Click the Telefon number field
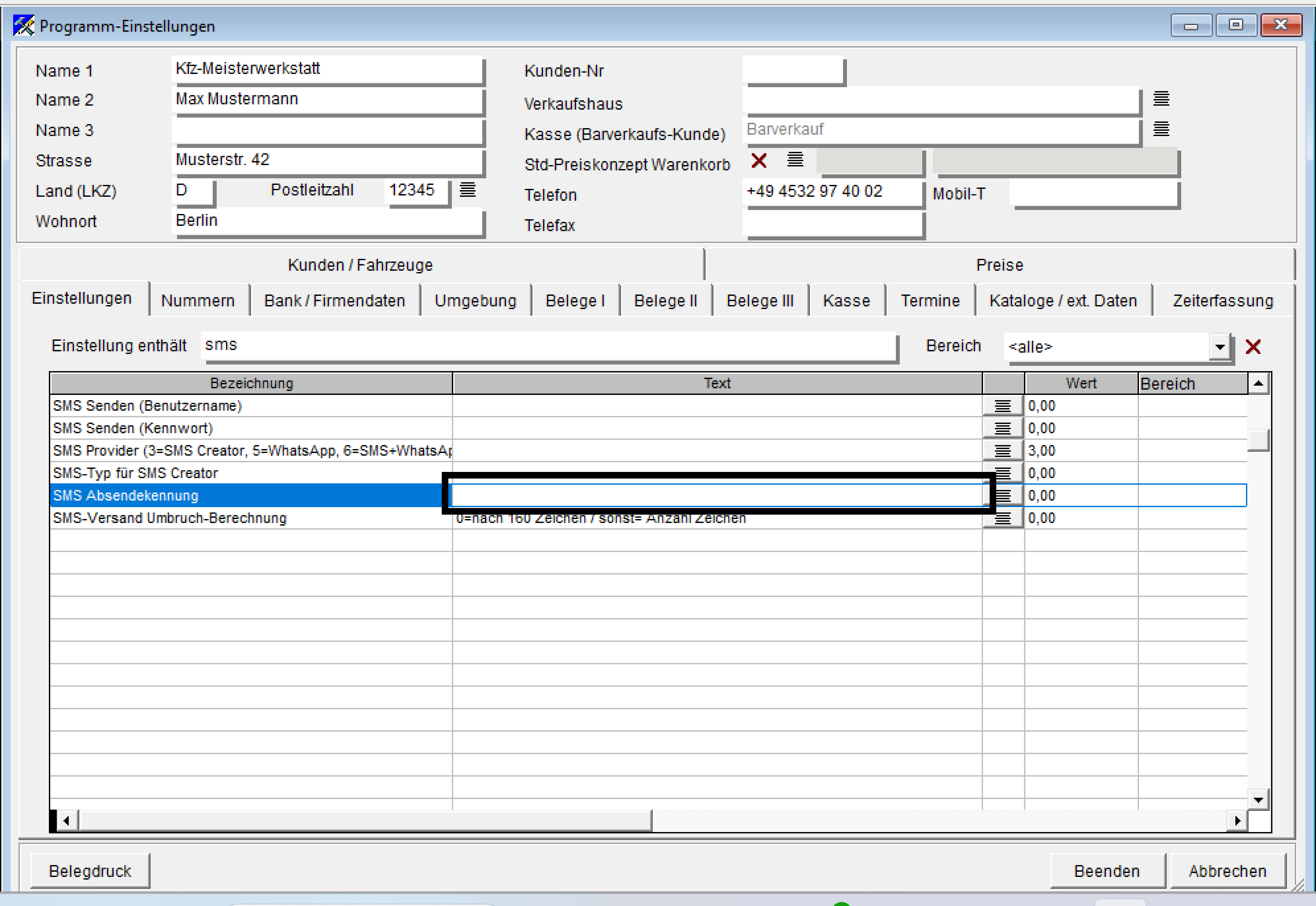The height and width of the screenshot is (906, 1316). click(x=833, y=192)
